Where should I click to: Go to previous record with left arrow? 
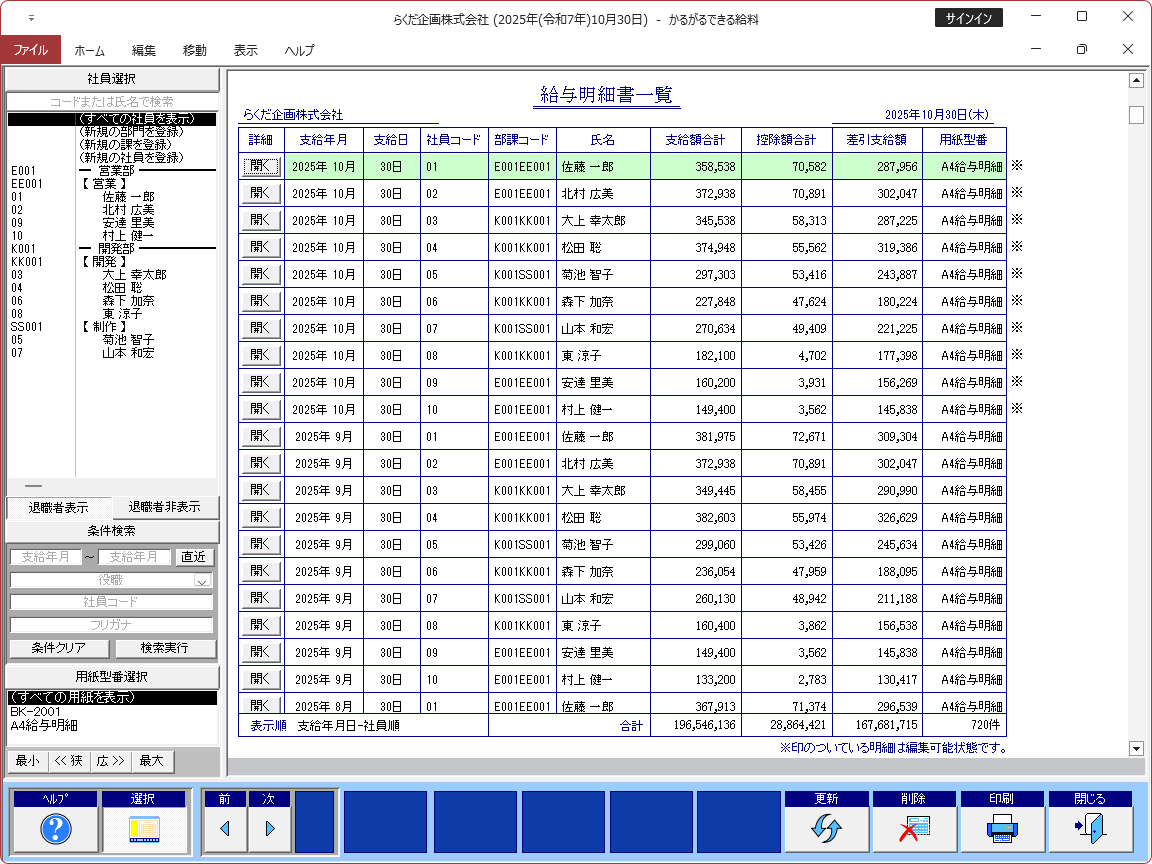[225, 828]
